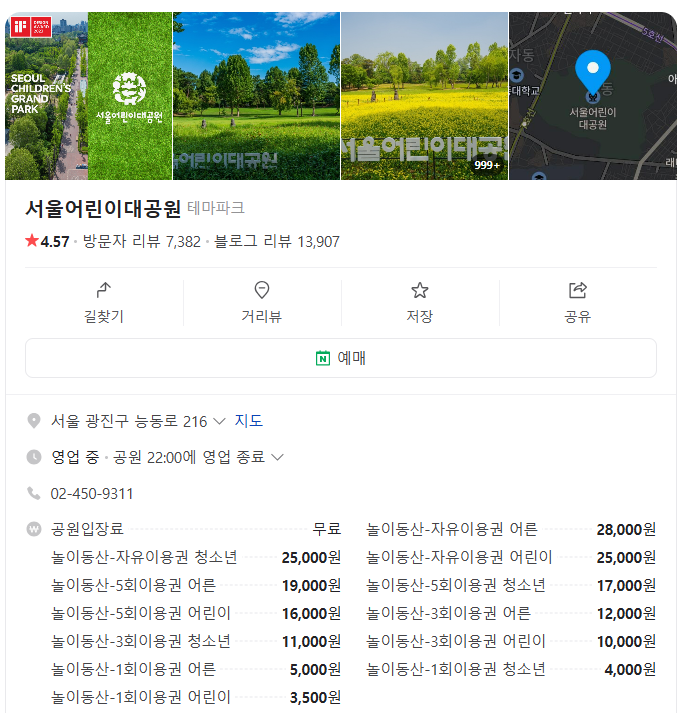Click the 공유 label
Viewport: 679px width, 713px height.
coord(578,316)
